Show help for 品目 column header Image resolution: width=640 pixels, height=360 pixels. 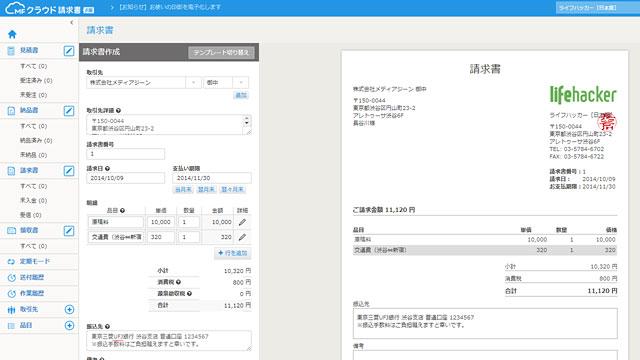(122, 211)
